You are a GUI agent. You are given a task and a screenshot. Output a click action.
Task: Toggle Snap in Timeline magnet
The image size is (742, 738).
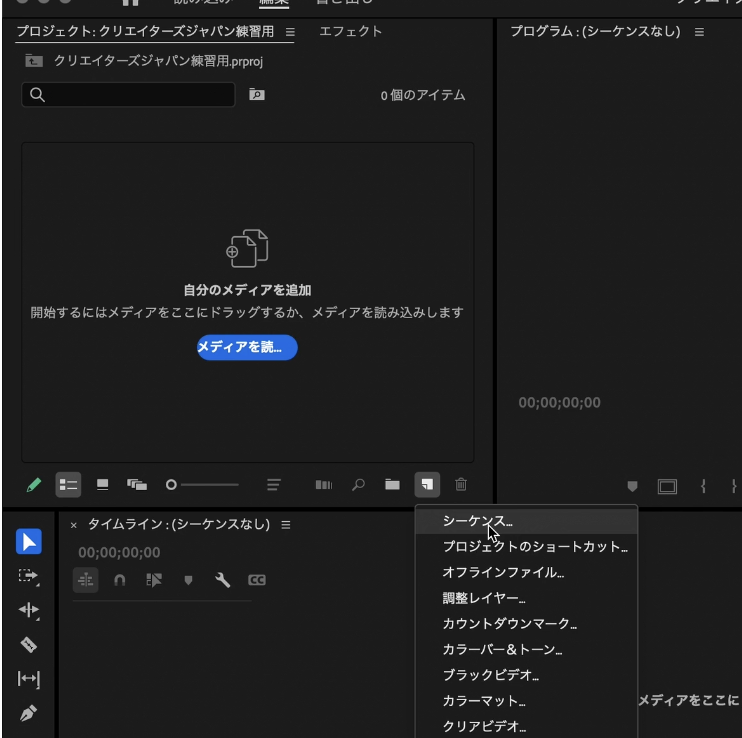click(x=120, y=580)
